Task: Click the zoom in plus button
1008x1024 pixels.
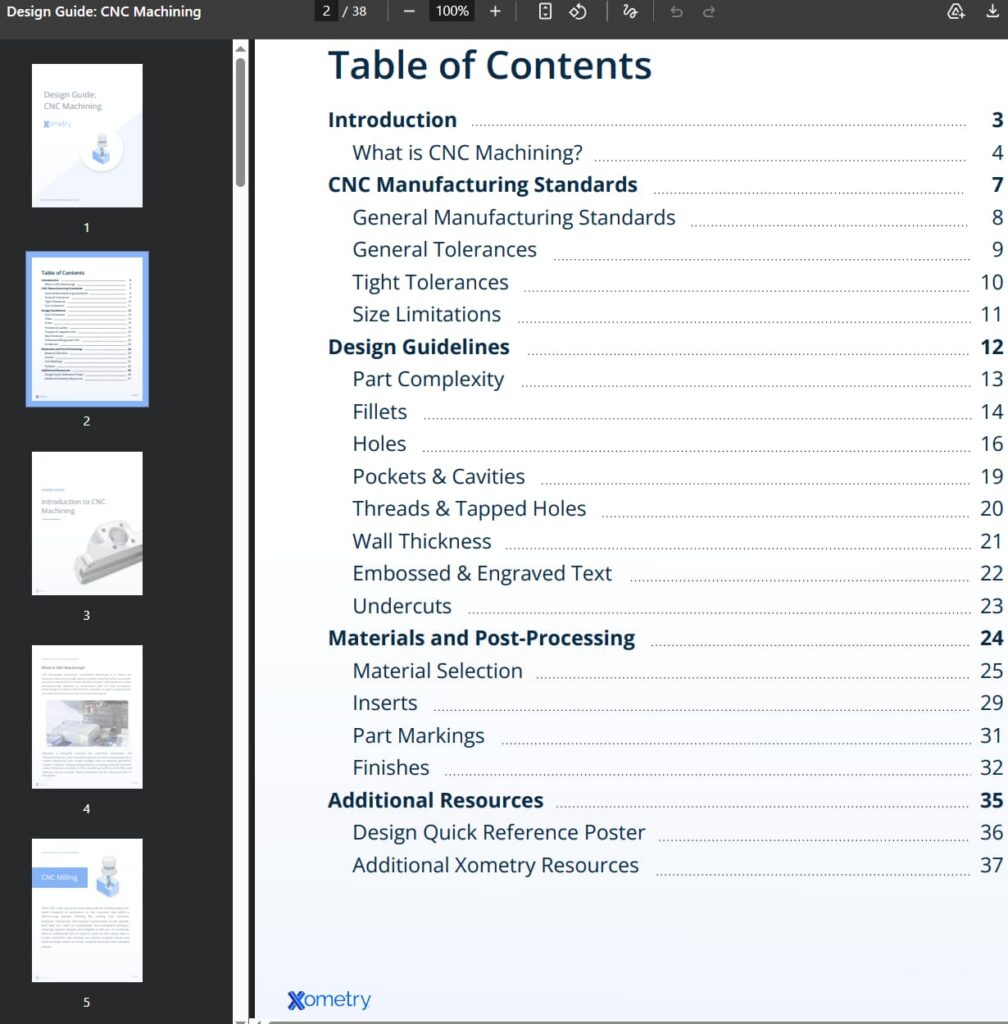Action: [x=495, y=12]
